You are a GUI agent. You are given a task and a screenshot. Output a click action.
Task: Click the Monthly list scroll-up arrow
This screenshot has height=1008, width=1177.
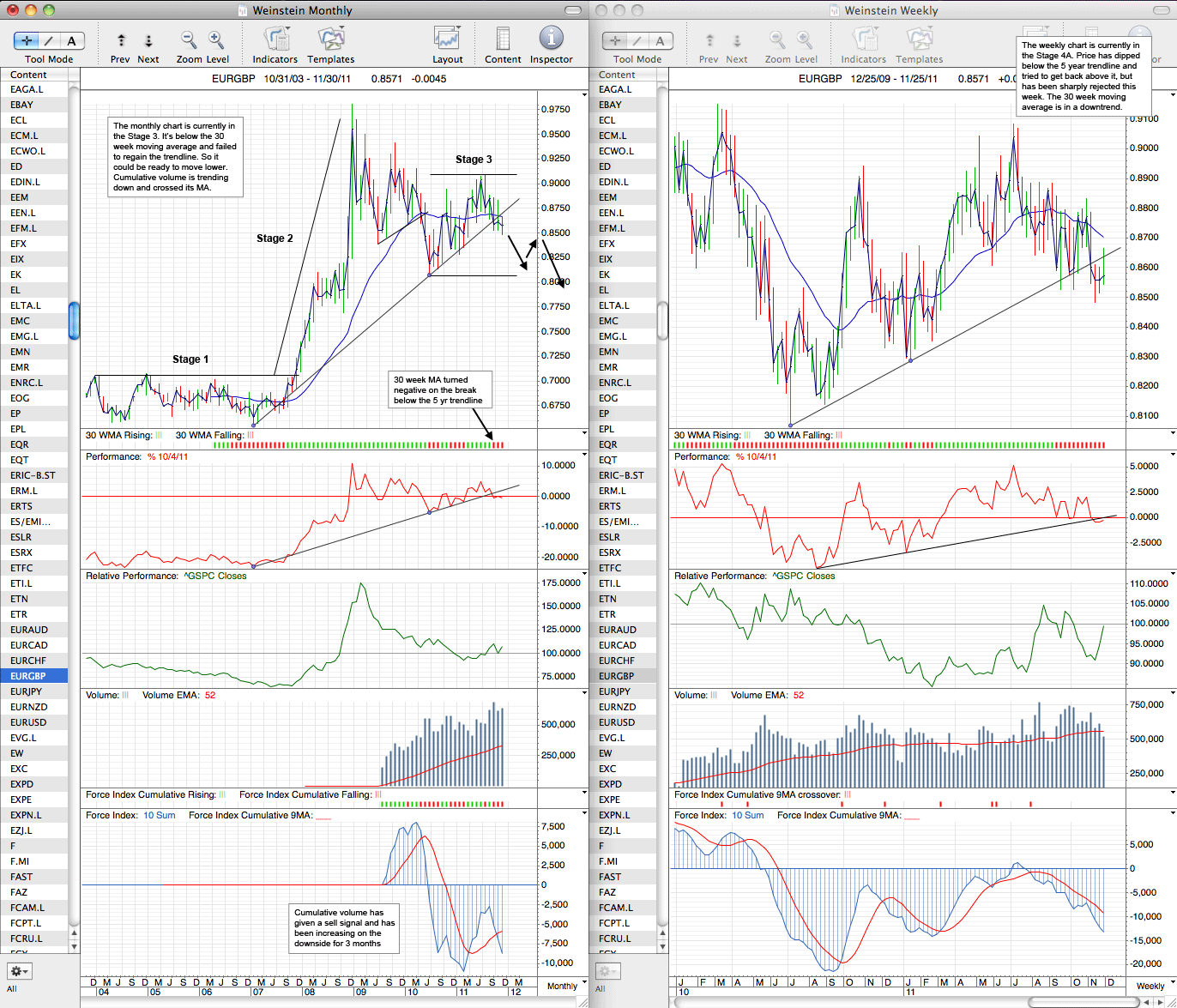pyautogui.click(x=74, y=933)
